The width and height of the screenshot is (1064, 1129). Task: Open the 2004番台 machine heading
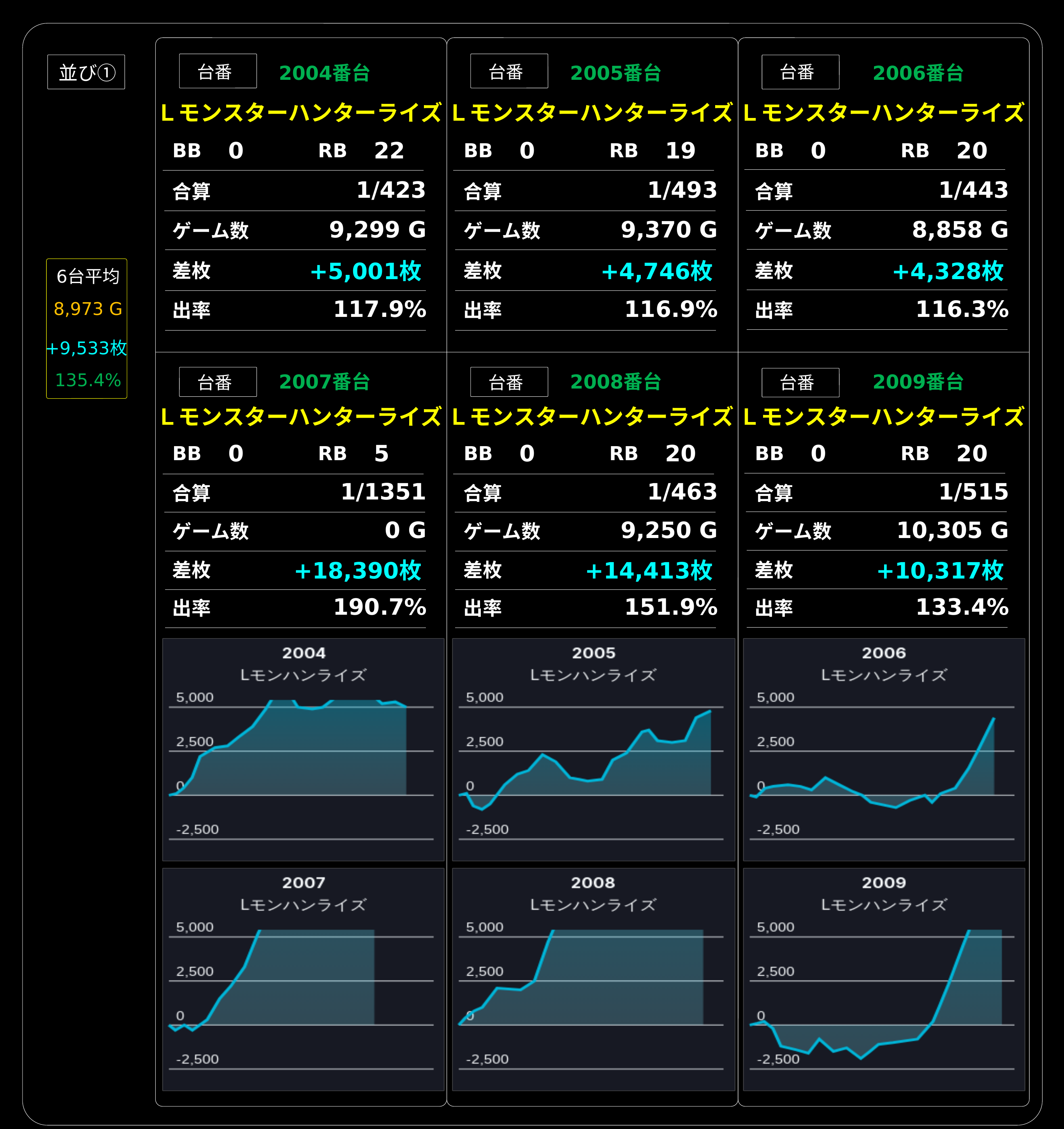(x=324, y=73)
